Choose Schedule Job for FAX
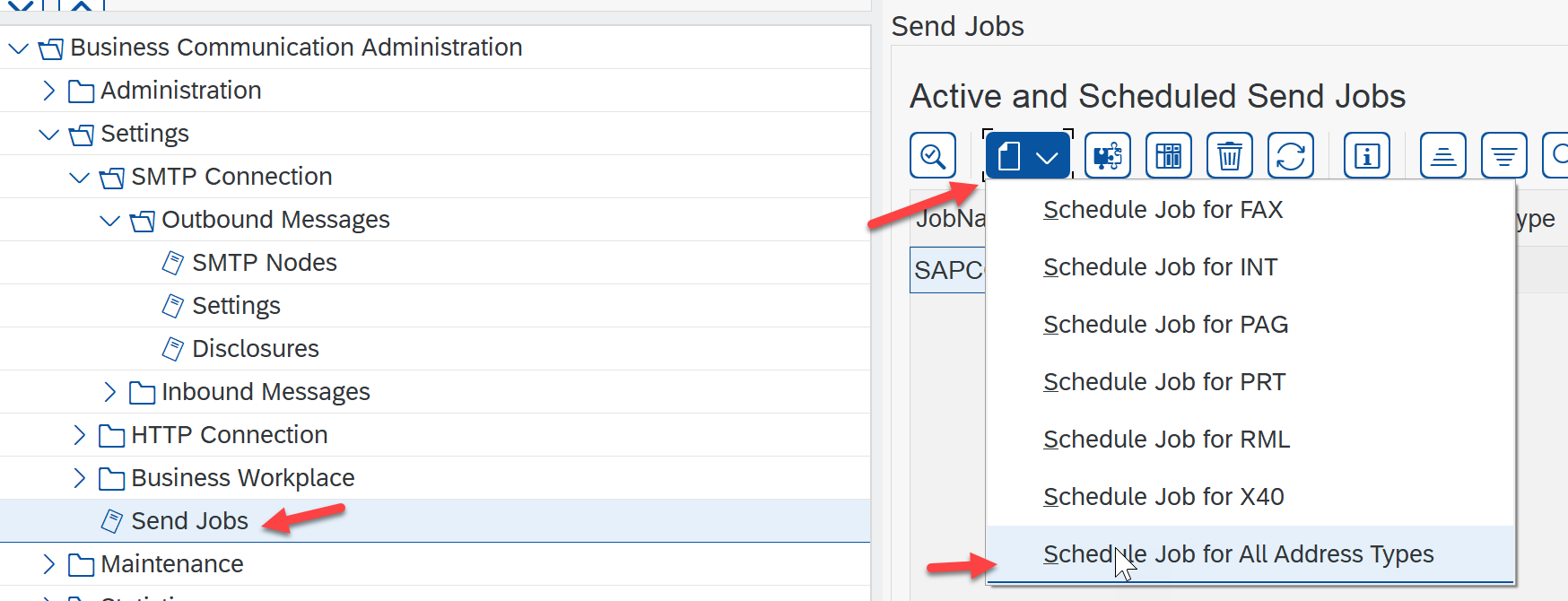Image resolution: width=1568 pixels, height=601 pixels. point(1250,210)
